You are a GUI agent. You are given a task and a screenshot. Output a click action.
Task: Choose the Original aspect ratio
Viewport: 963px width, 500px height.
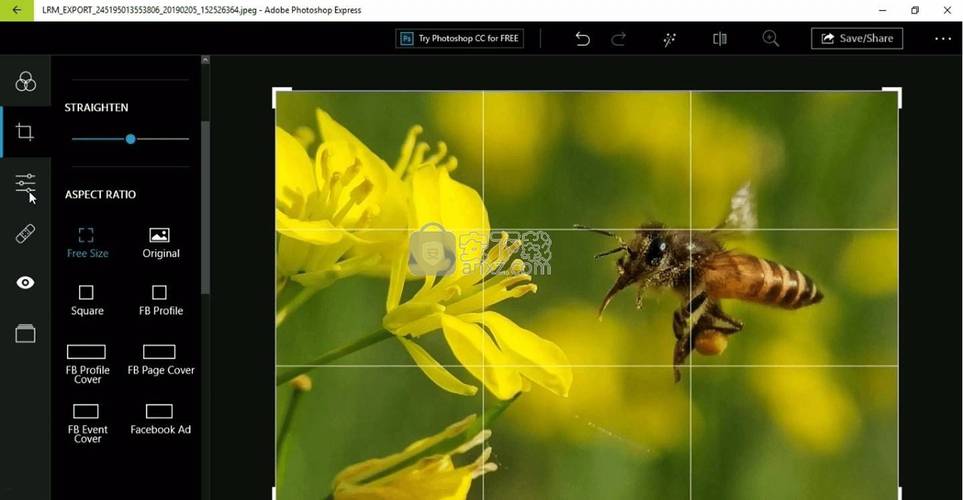click(x=160, y=241)
